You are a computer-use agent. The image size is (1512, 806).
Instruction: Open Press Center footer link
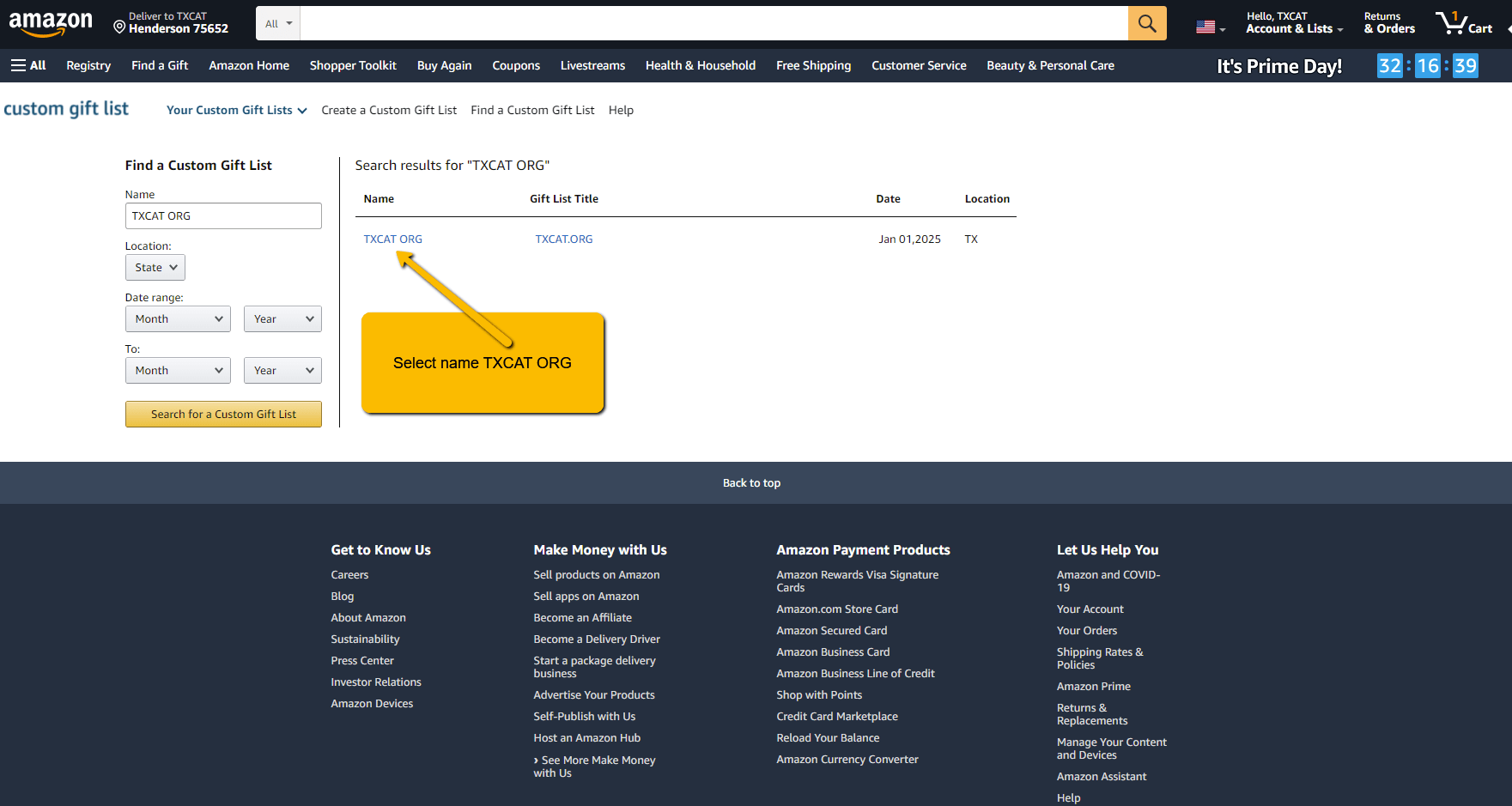(362, 661)
